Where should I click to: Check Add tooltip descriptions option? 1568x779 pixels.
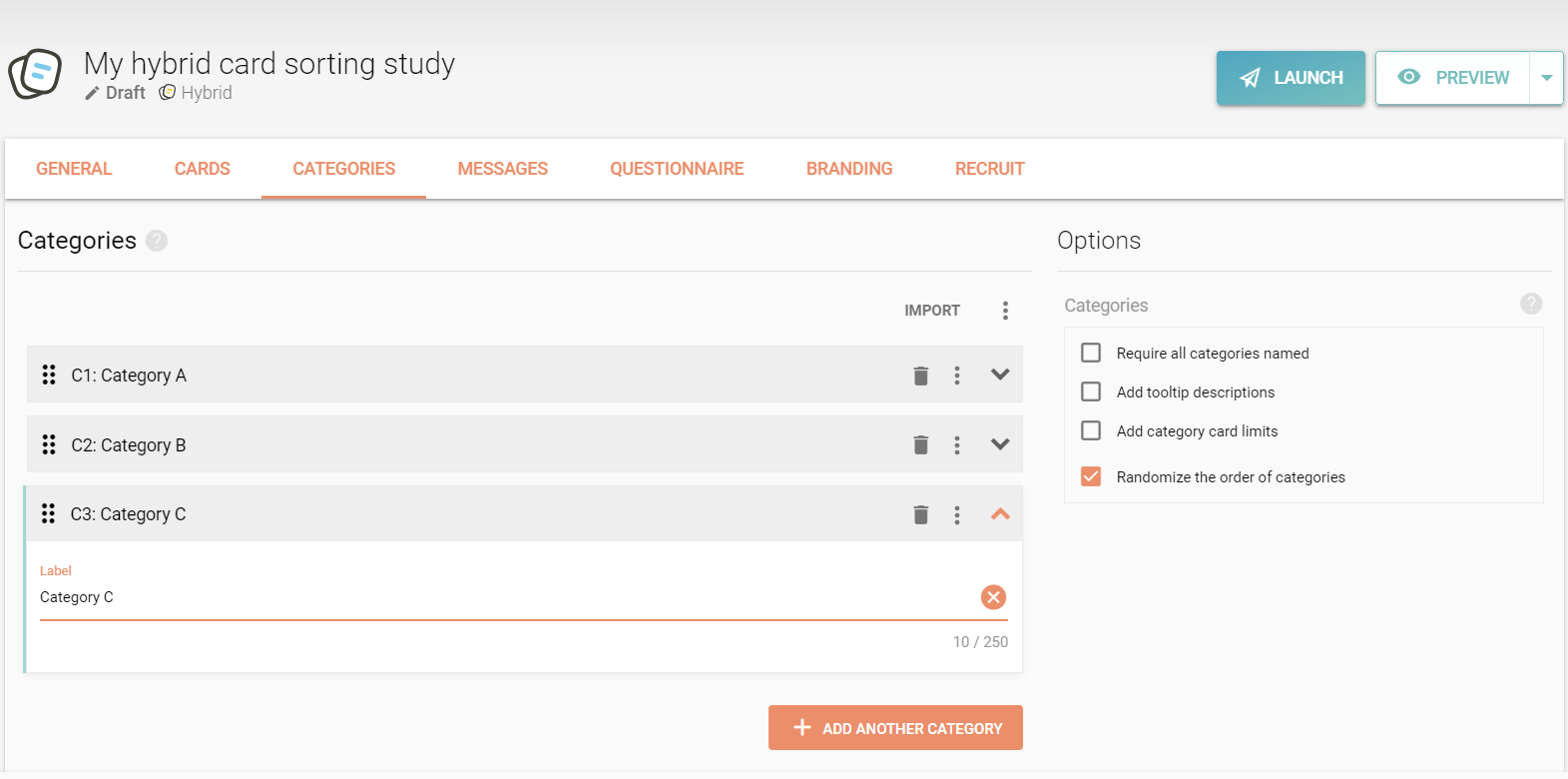[x=1091, y=391]
